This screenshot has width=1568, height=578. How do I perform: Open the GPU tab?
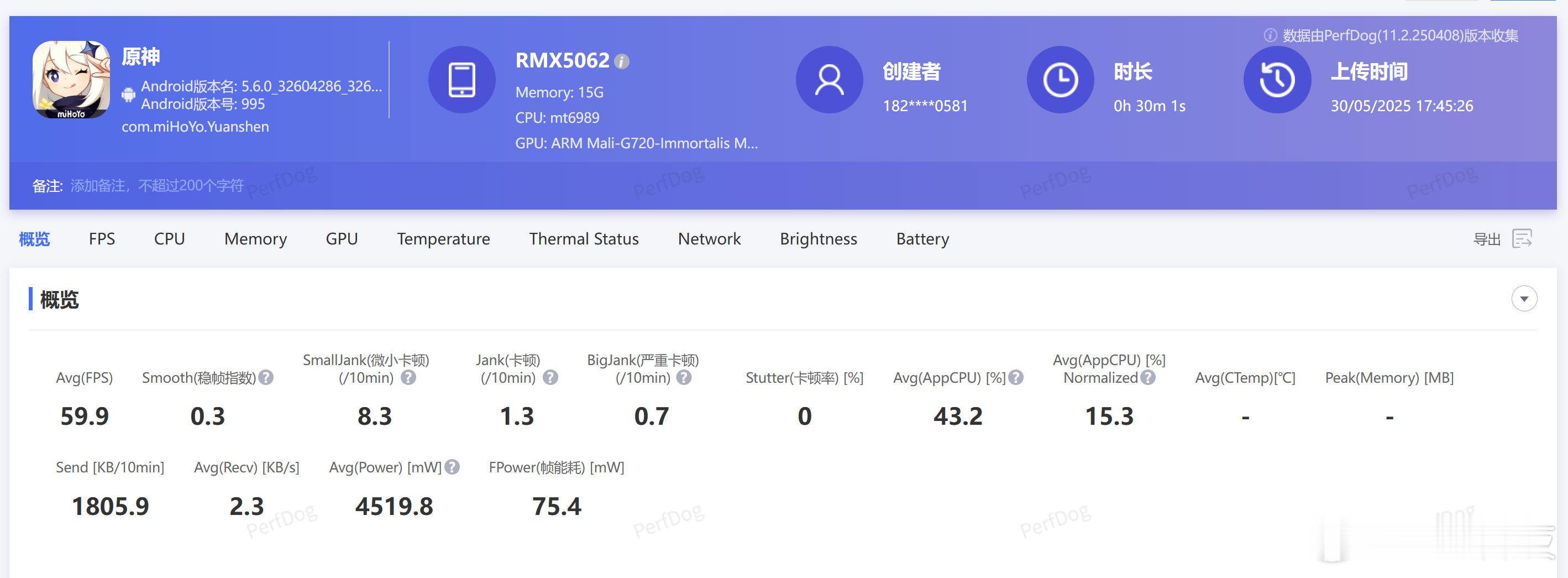(342, 239)
